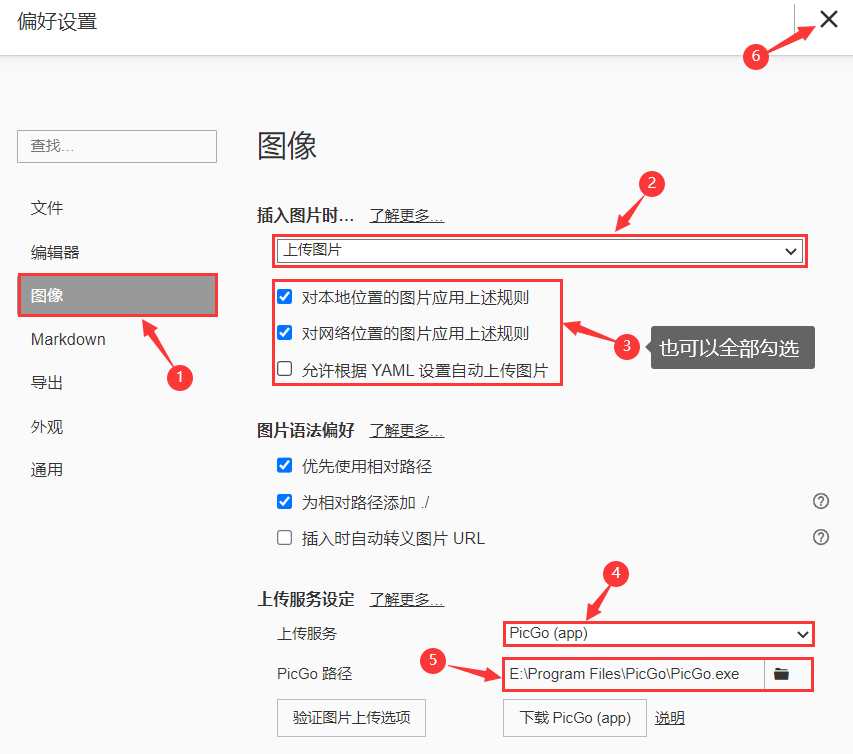Viewport: 853px width, 754px height.
Task: Open help icon for 插入时自动转义图片 URL
Action: point(820,537)
